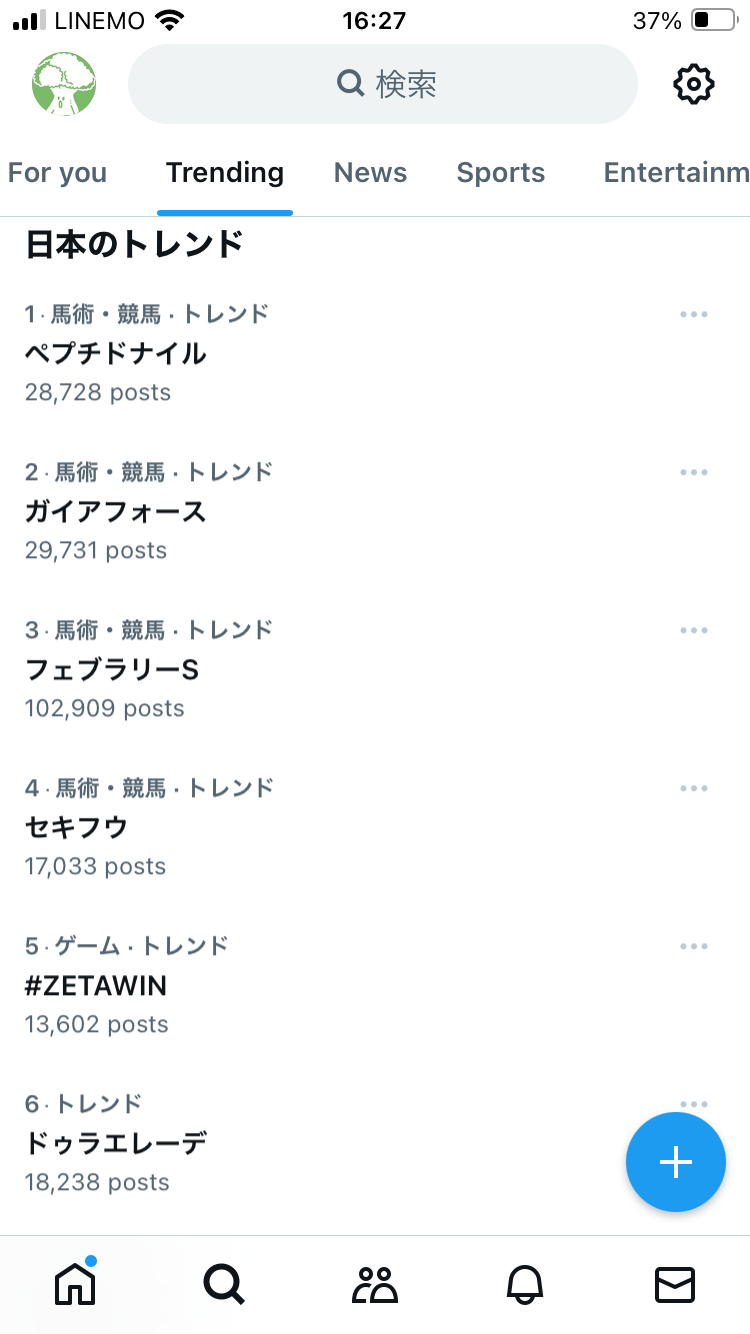Tap the profile avatar picture
Screen dimensions: 750x1334
(x=64, y=84)
